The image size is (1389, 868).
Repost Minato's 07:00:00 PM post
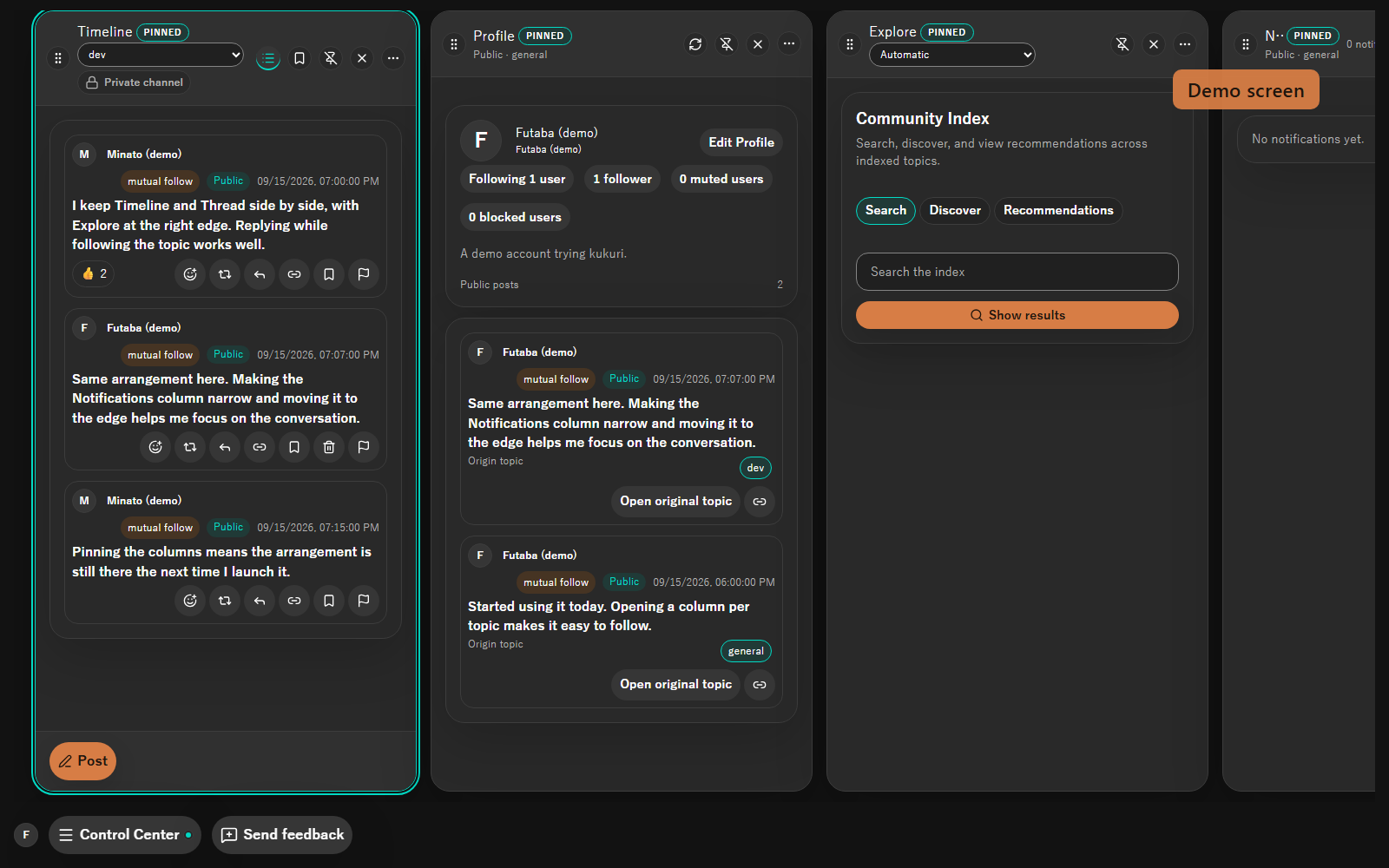click(x=225, y=274)
